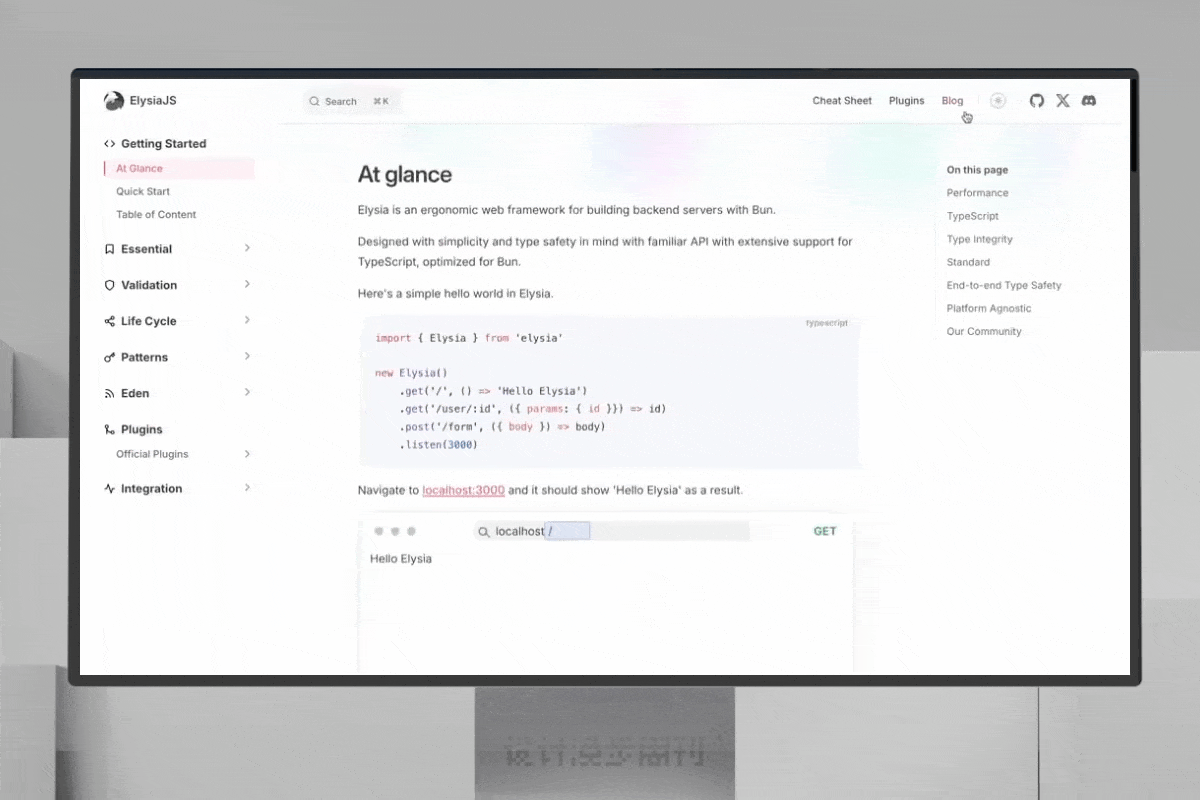Click the Integration pulse icon
The width and height of the screenshot is (1200, 800).
(110, 489)
